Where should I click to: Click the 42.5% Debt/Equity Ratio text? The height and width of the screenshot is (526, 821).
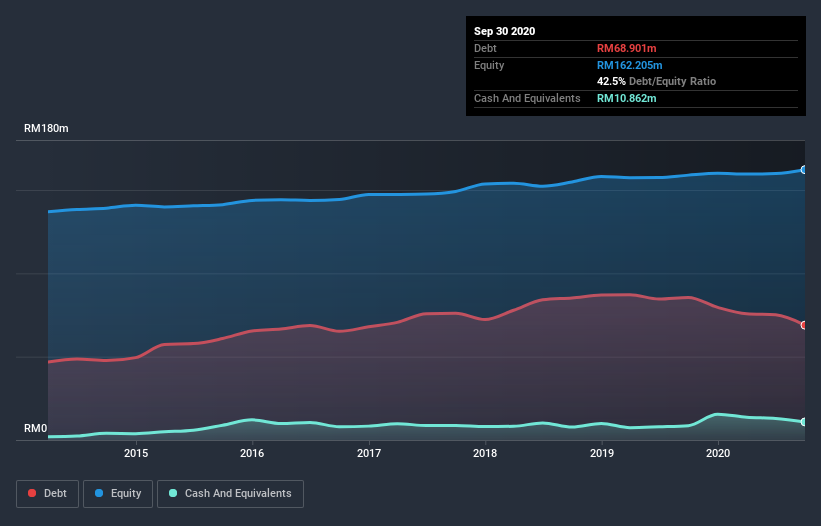tap(656, 81)
